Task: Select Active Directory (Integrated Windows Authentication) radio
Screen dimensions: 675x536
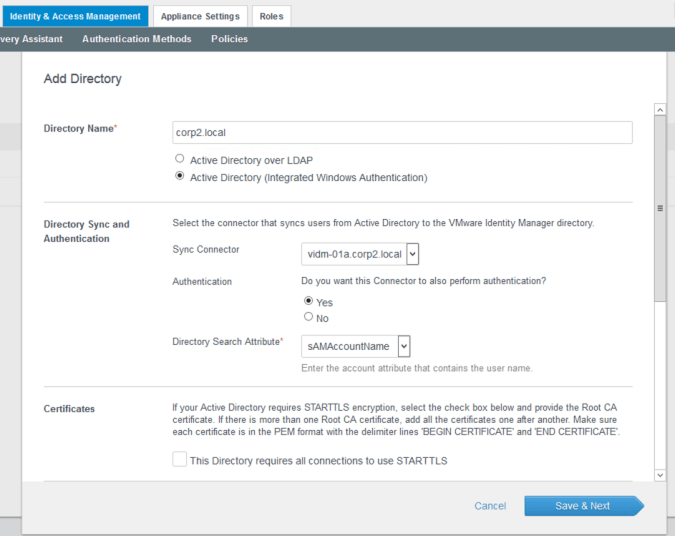Action: pyautogui.click(x=180, y=177)
